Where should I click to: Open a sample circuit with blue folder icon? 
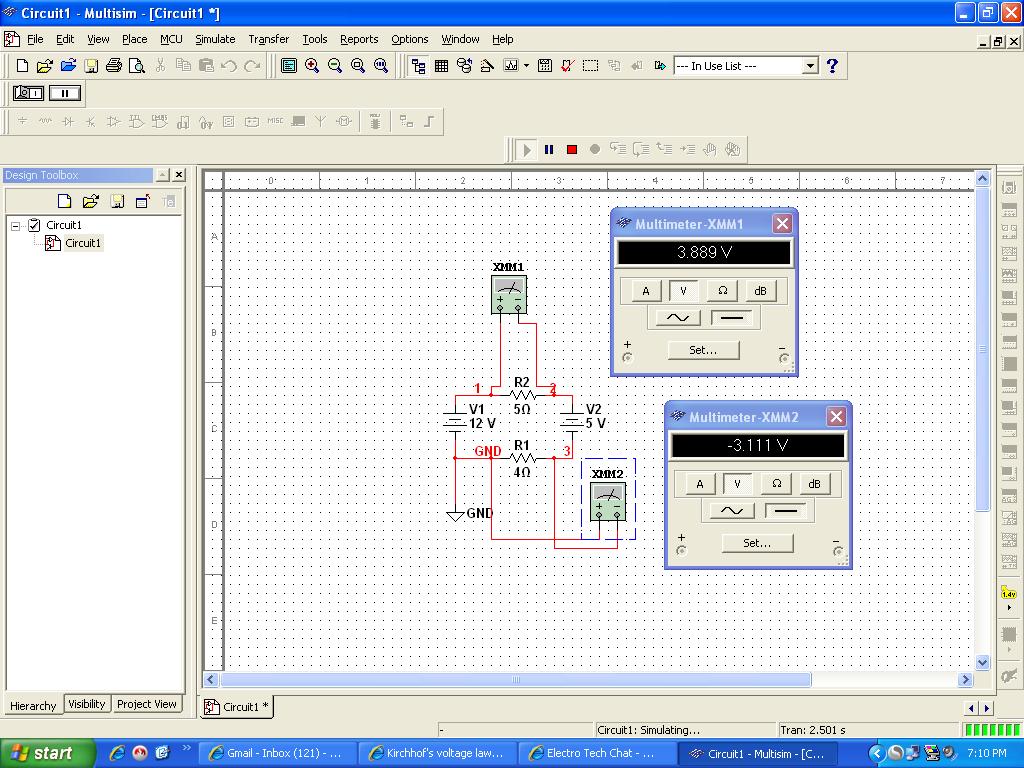click(68, 65)
